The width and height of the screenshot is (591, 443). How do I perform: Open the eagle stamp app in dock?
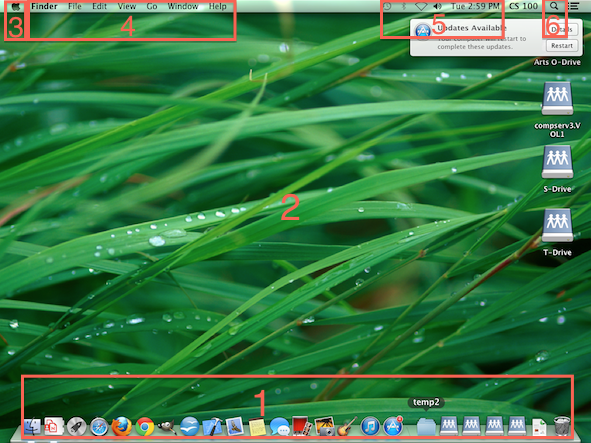click(234, 427)
